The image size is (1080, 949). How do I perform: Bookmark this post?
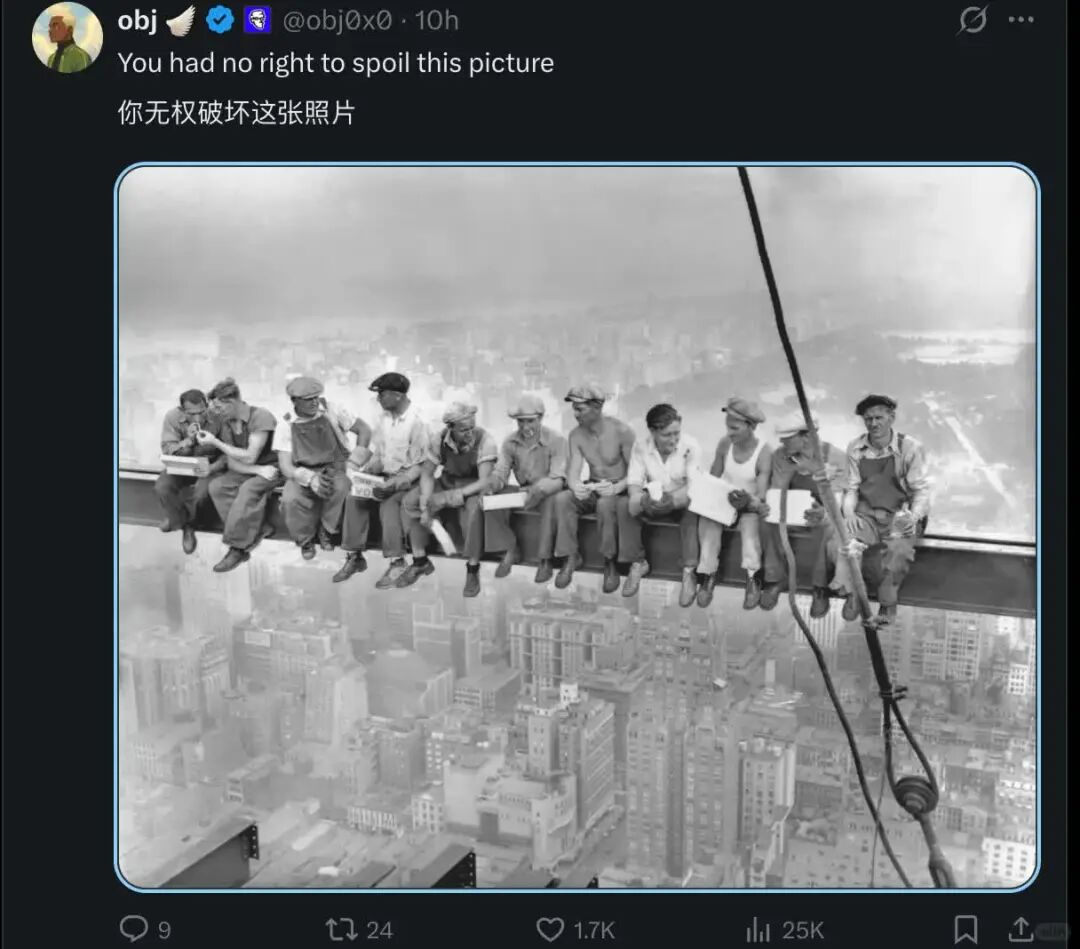click(965, 929)
